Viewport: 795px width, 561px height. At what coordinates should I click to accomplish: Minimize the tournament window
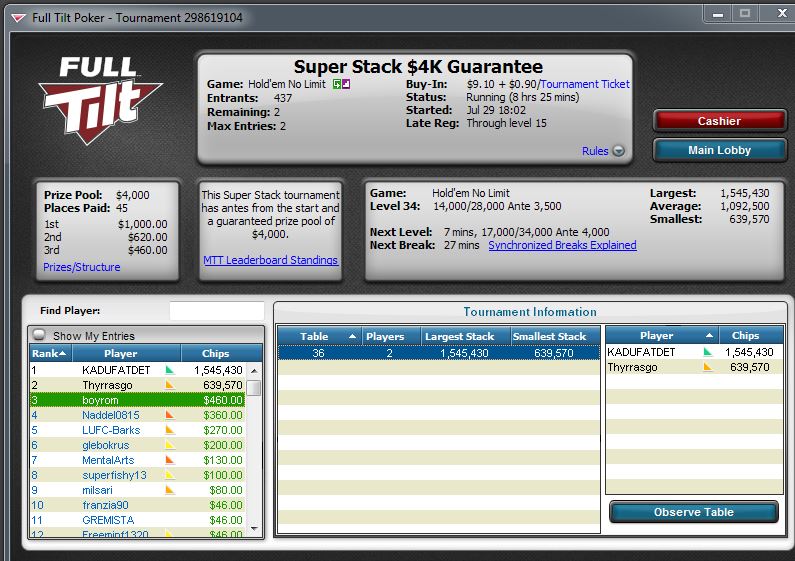pyautogui.click(x=718, y=15)
